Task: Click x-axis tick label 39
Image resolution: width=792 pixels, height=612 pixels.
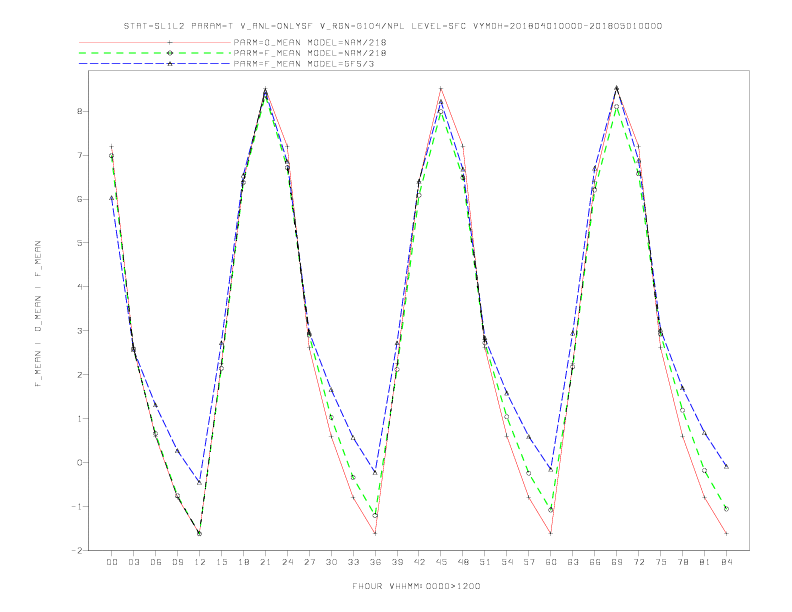Action: 397,562
